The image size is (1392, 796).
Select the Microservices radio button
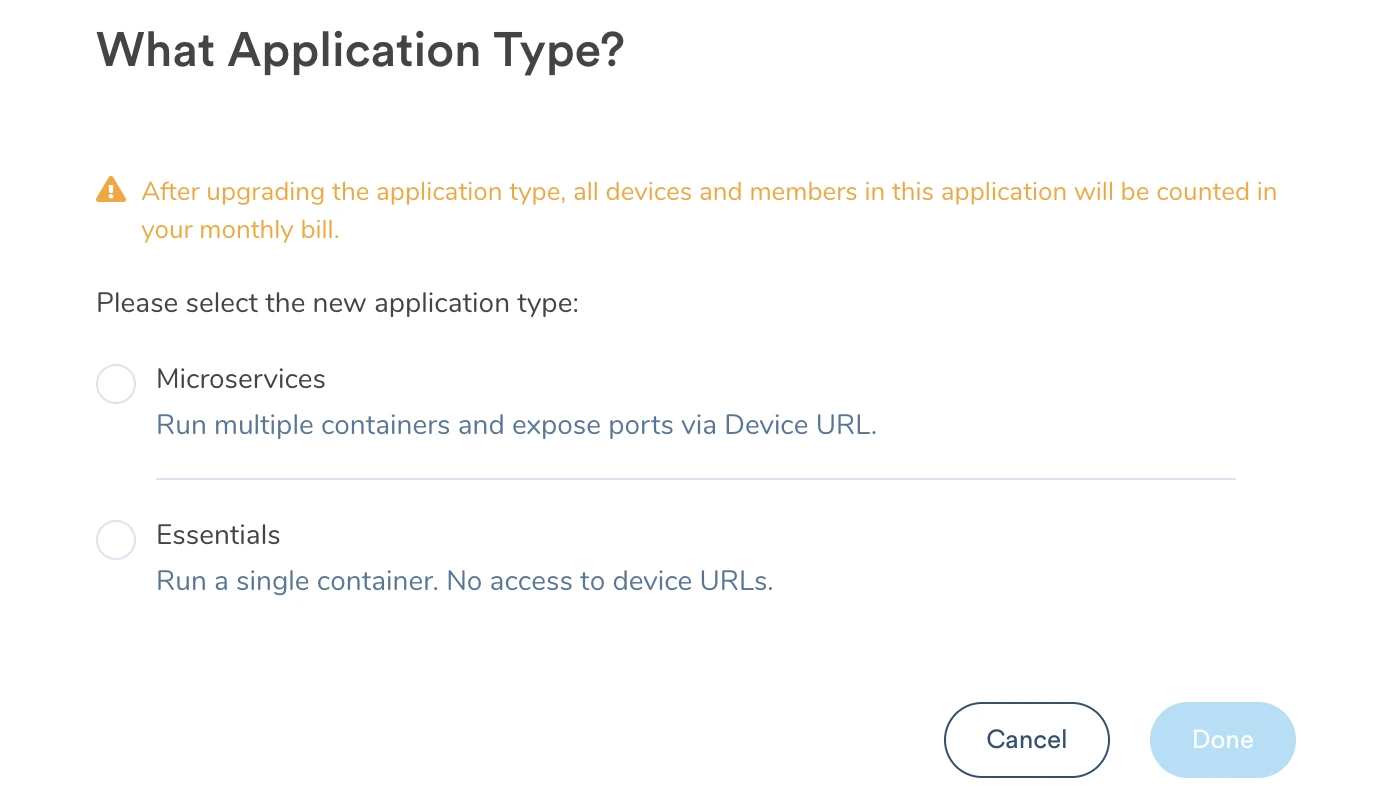coord(116,384)
